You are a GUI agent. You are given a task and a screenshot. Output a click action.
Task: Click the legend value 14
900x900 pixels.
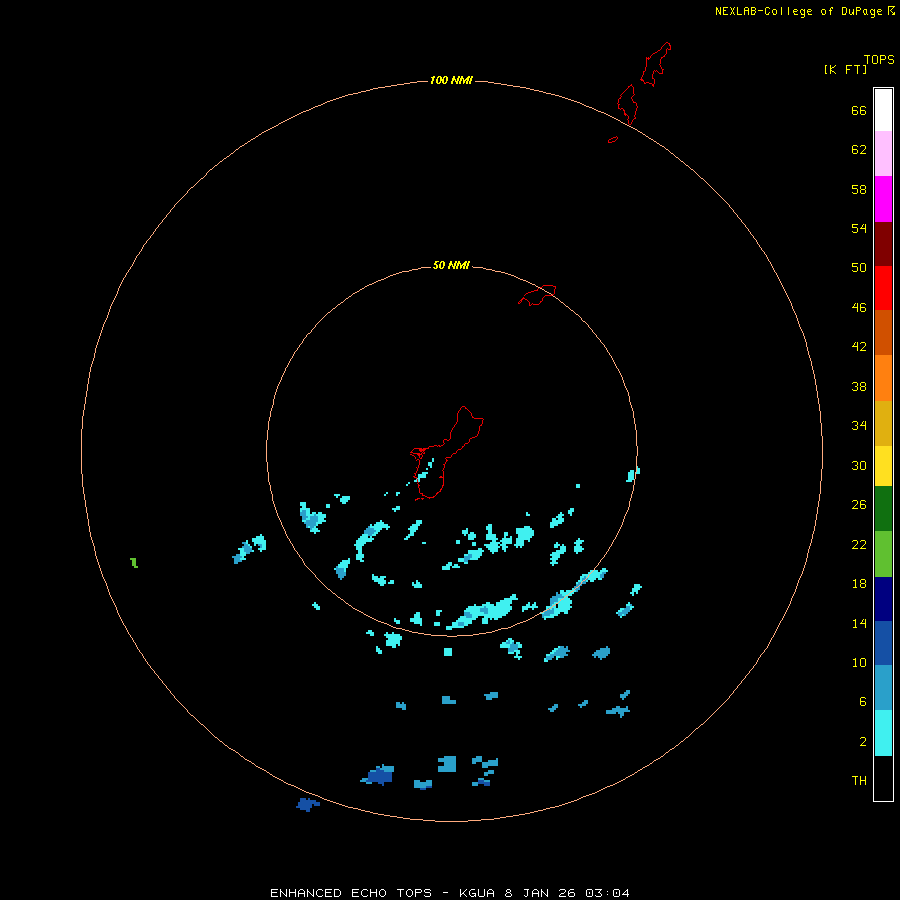(859, 623)
